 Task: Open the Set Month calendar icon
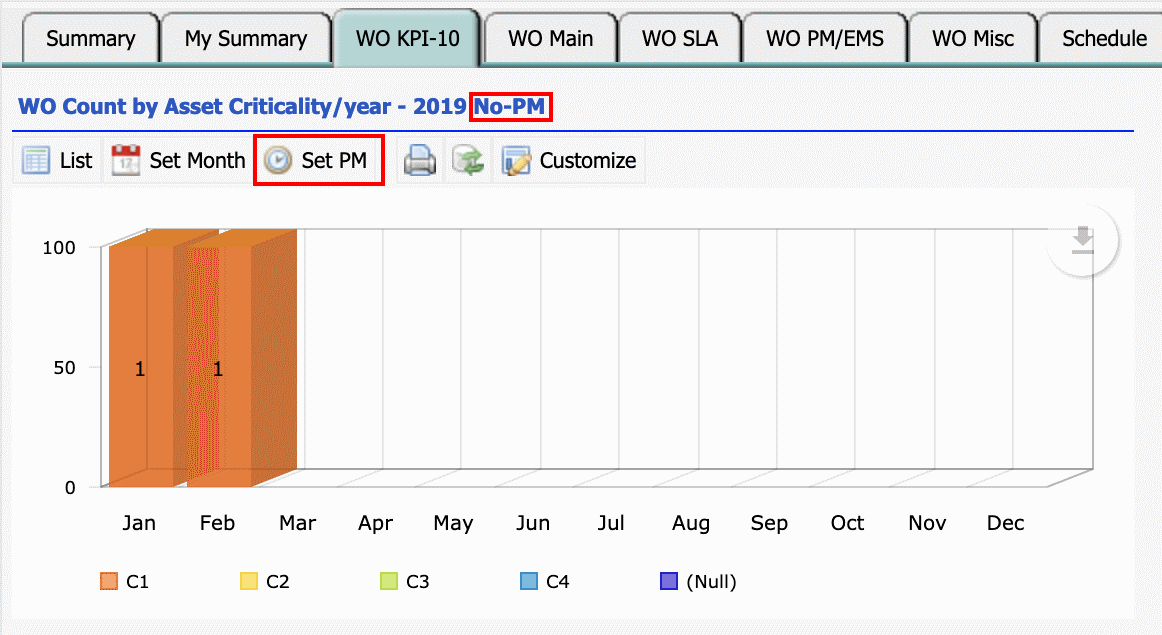coord(124,160)
